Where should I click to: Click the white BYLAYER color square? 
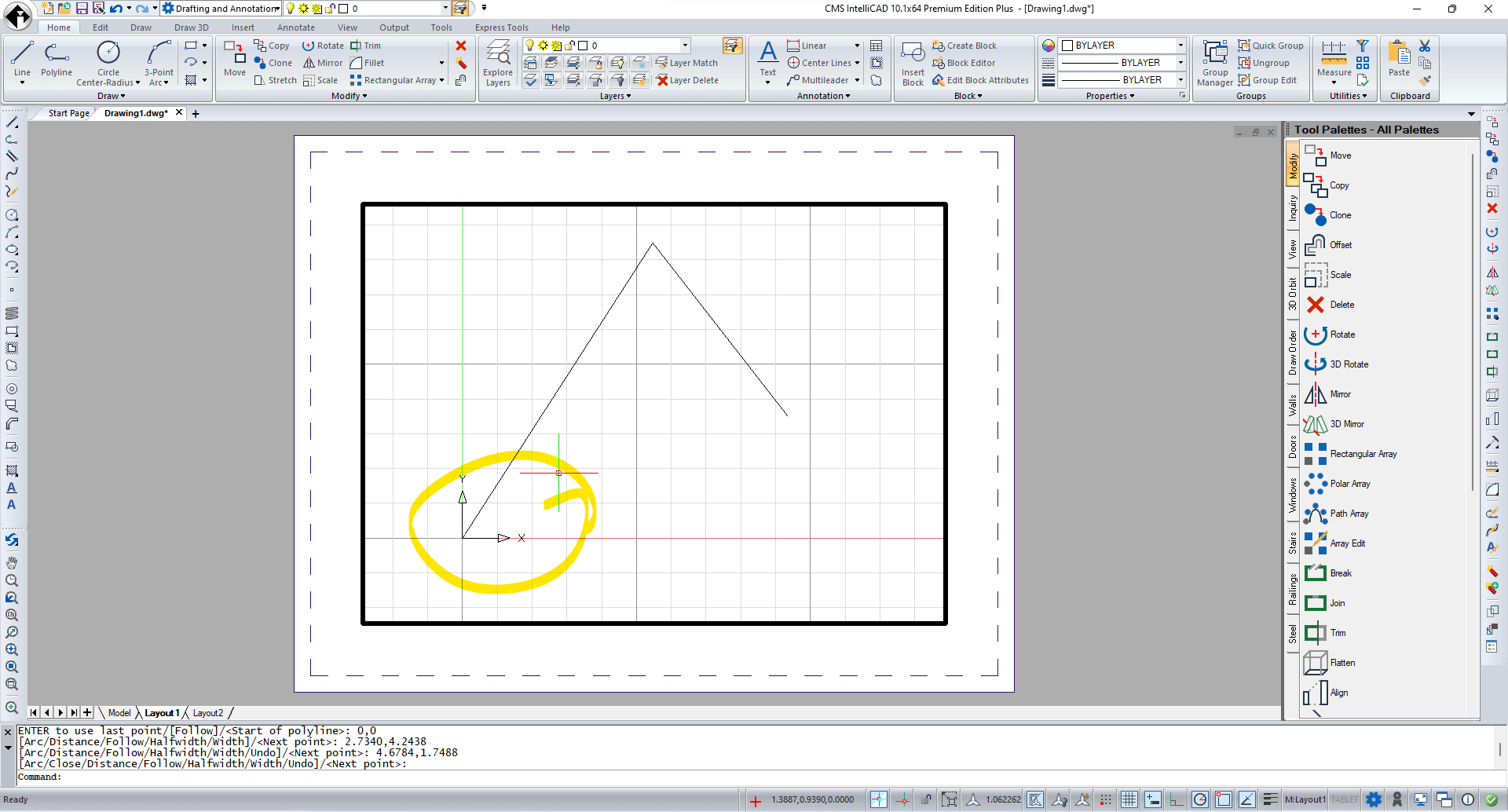point(1067,46)
